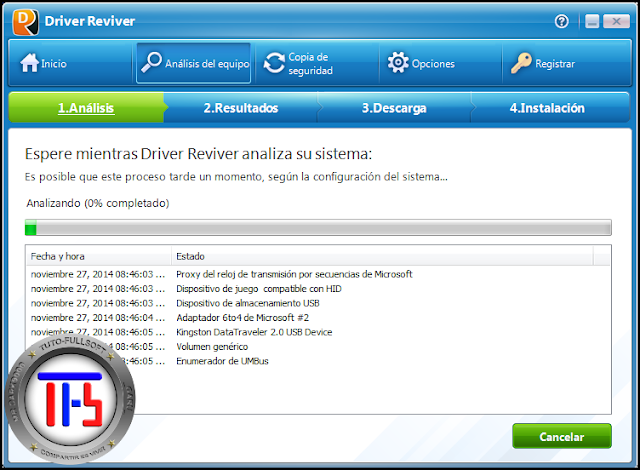Select the 2.Resultados step tab
640x470 pixels.
241,108
